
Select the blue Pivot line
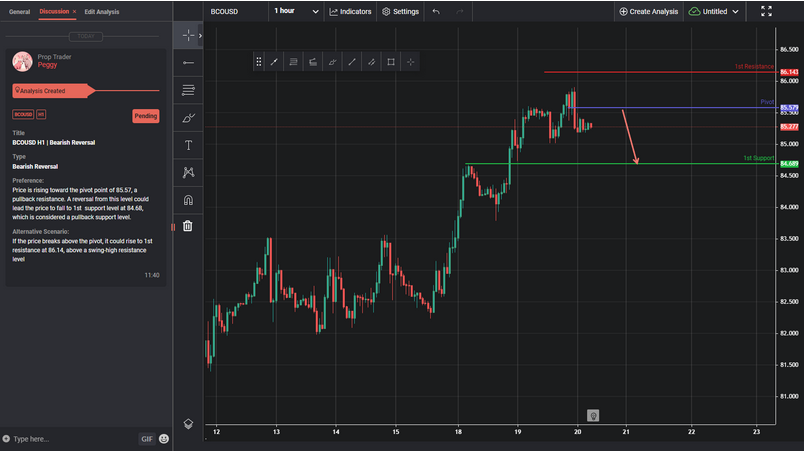point(672,108)
